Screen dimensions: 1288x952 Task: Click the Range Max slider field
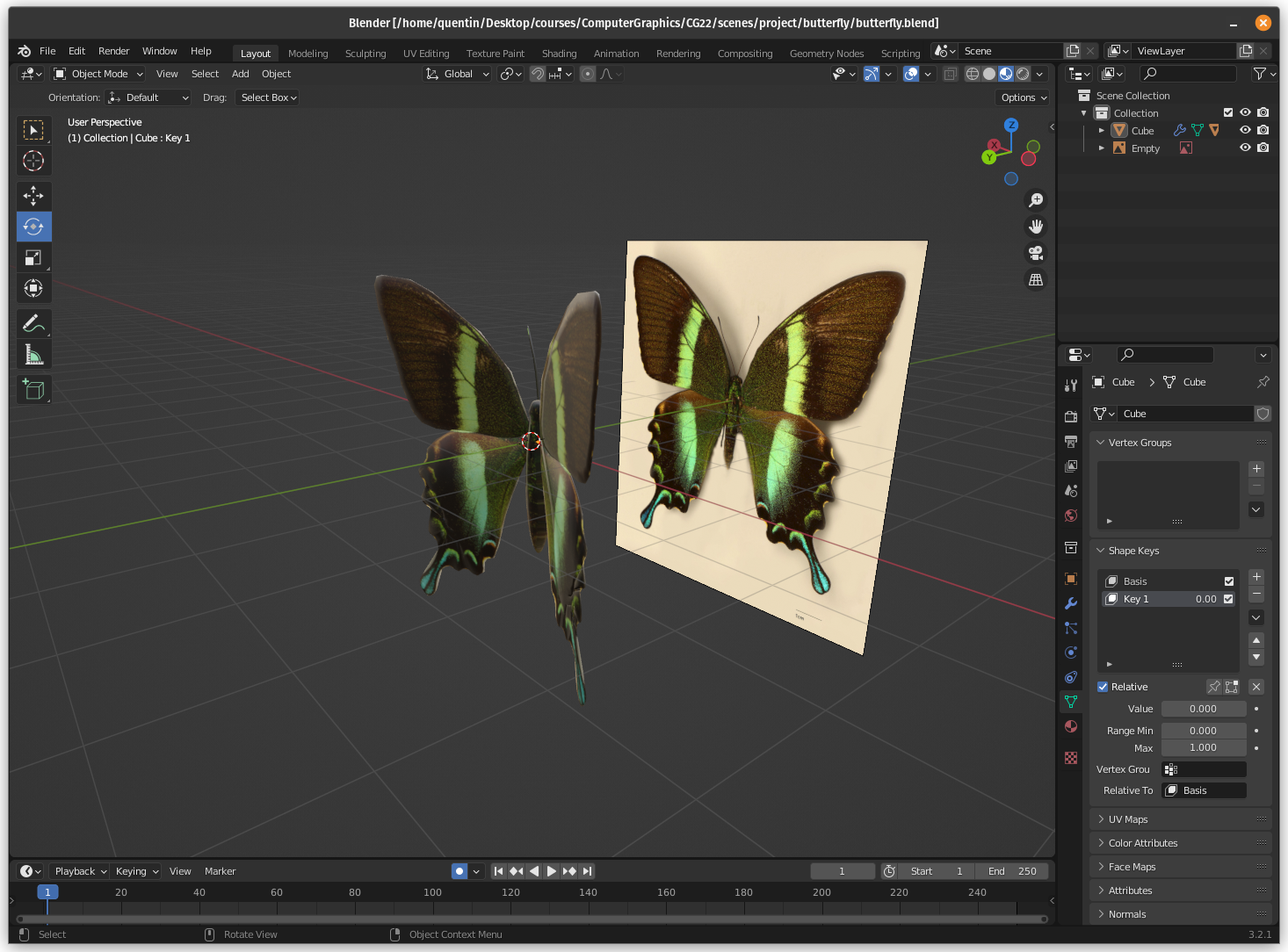coord(1204,748)
